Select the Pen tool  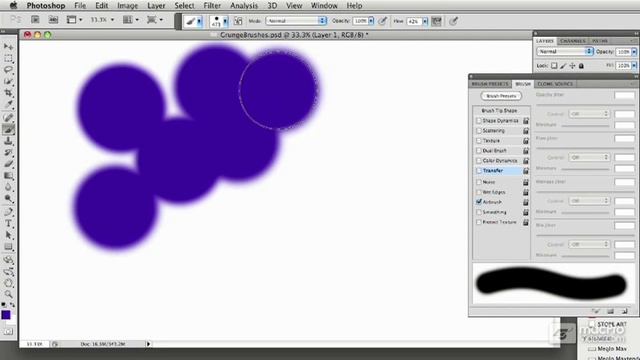click(x=8, y=212)
